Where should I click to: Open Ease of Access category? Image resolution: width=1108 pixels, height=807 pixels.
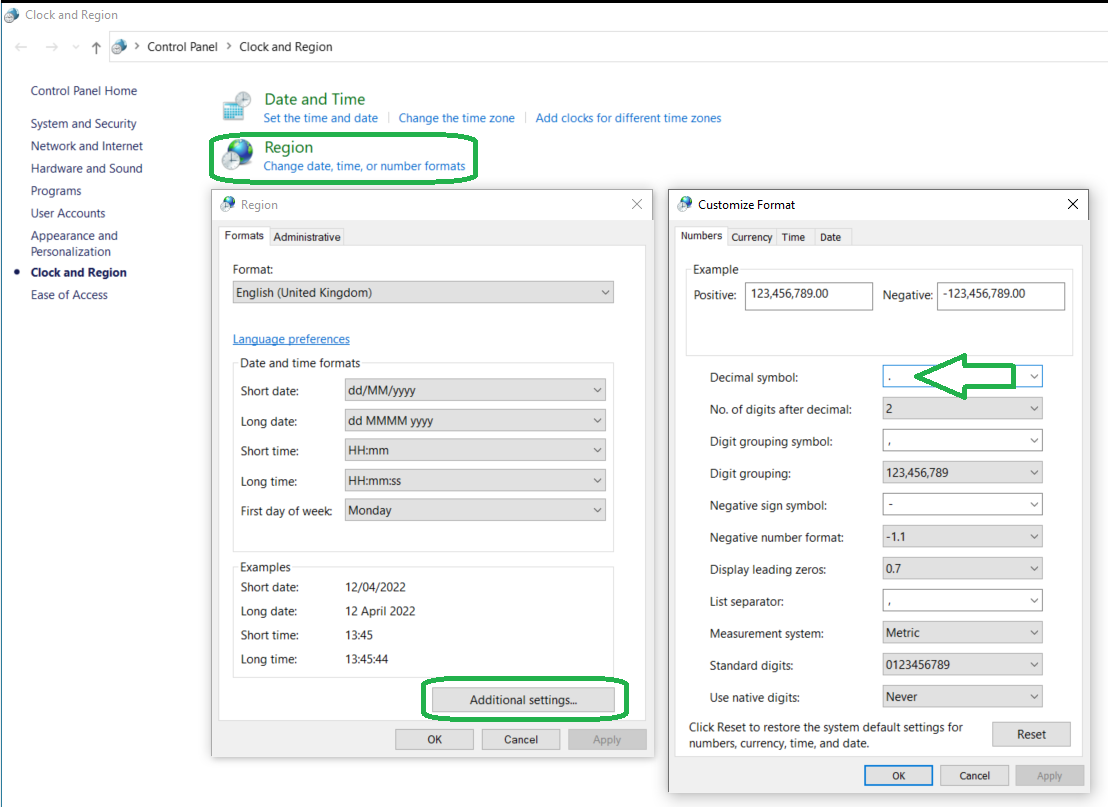click(x=69, y=295)
